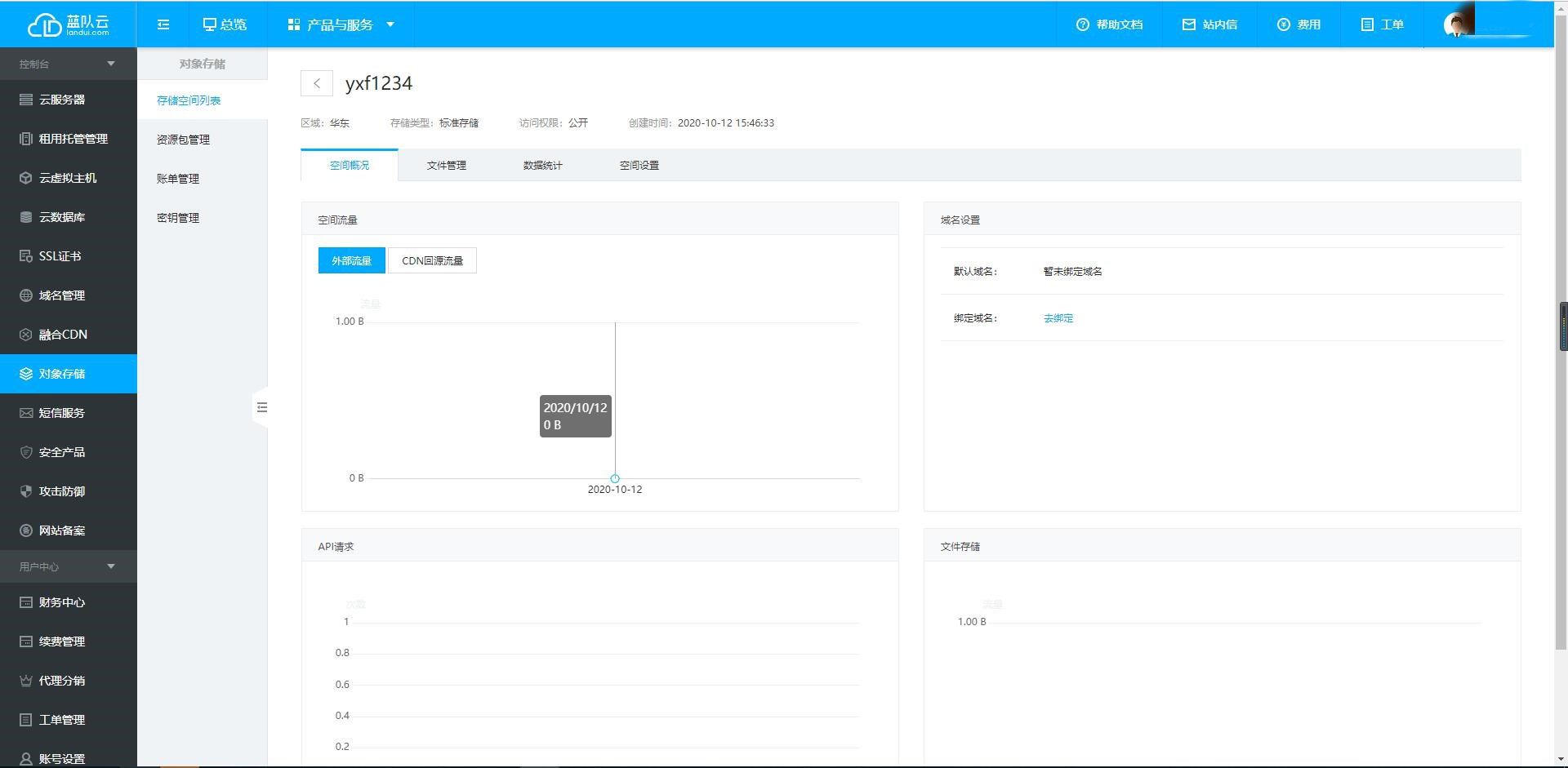Select 外部流量 traffic toggle button
The image size is (1568, 768).
click(x=351, y=260)
